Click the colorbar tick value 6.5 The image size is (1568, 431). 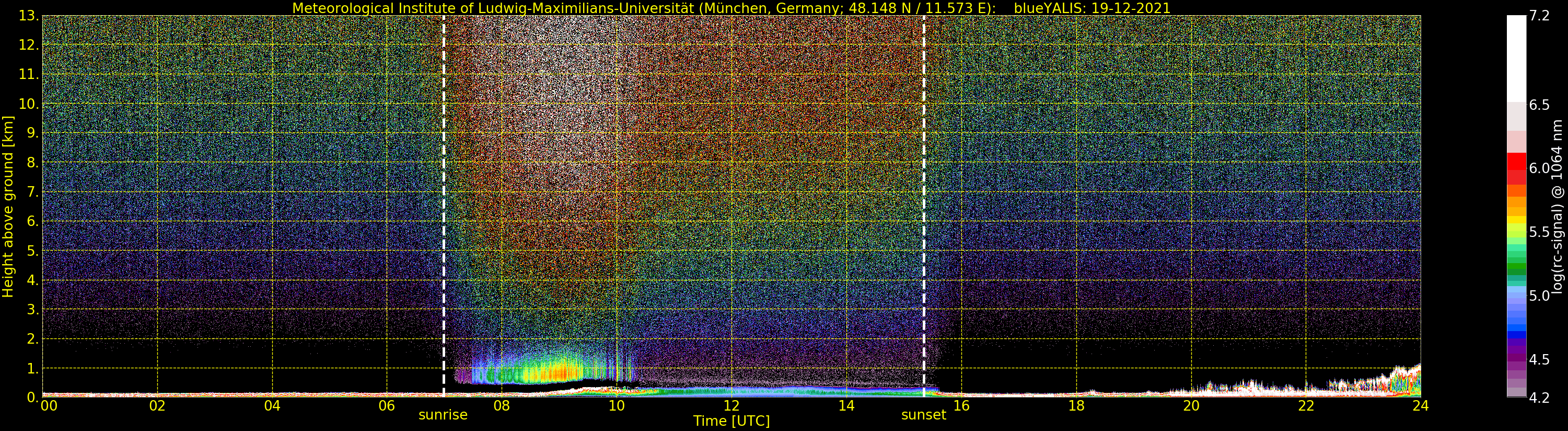coord(1539,105)
